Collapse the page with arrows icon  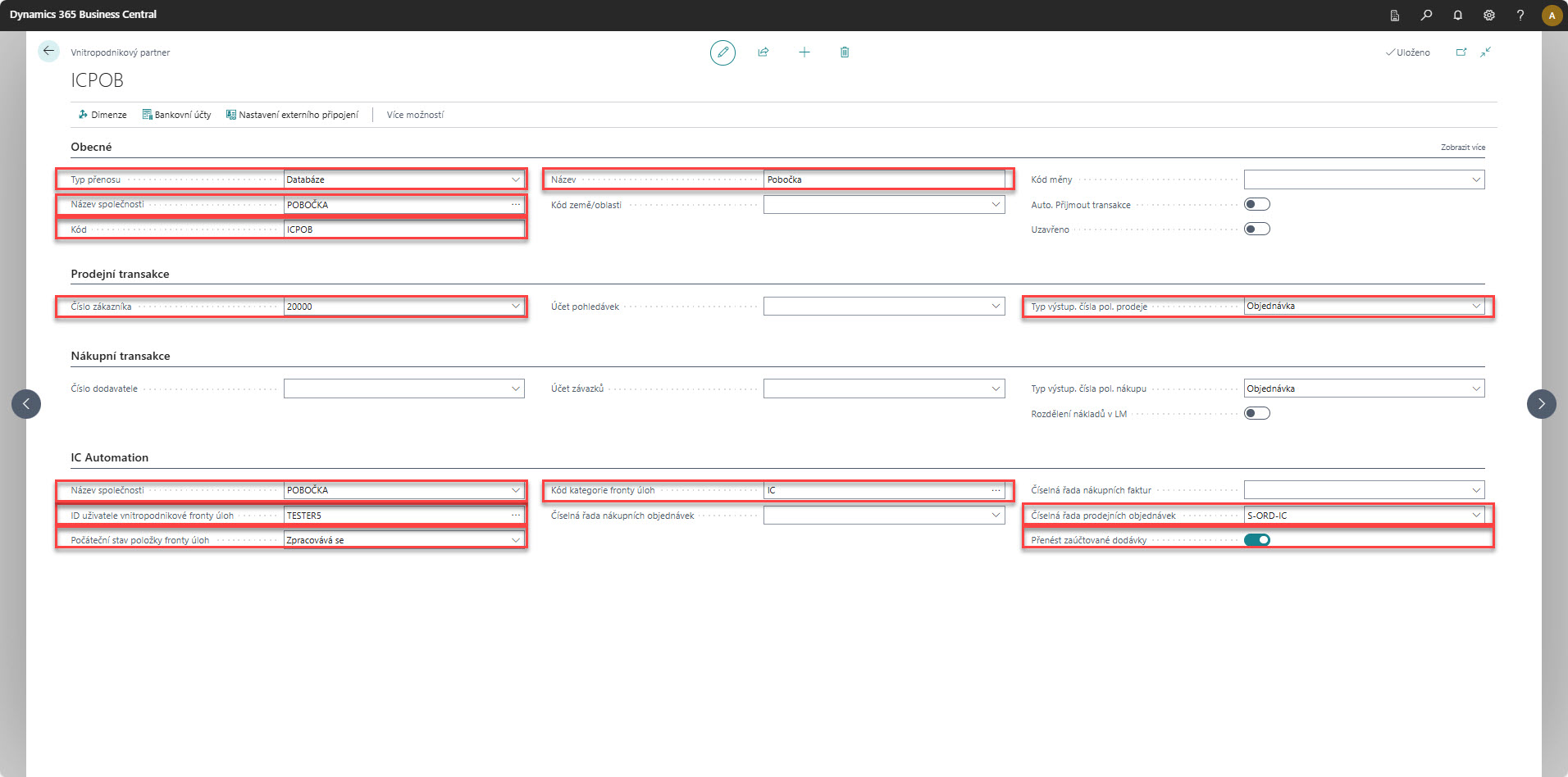point(1485,52)
